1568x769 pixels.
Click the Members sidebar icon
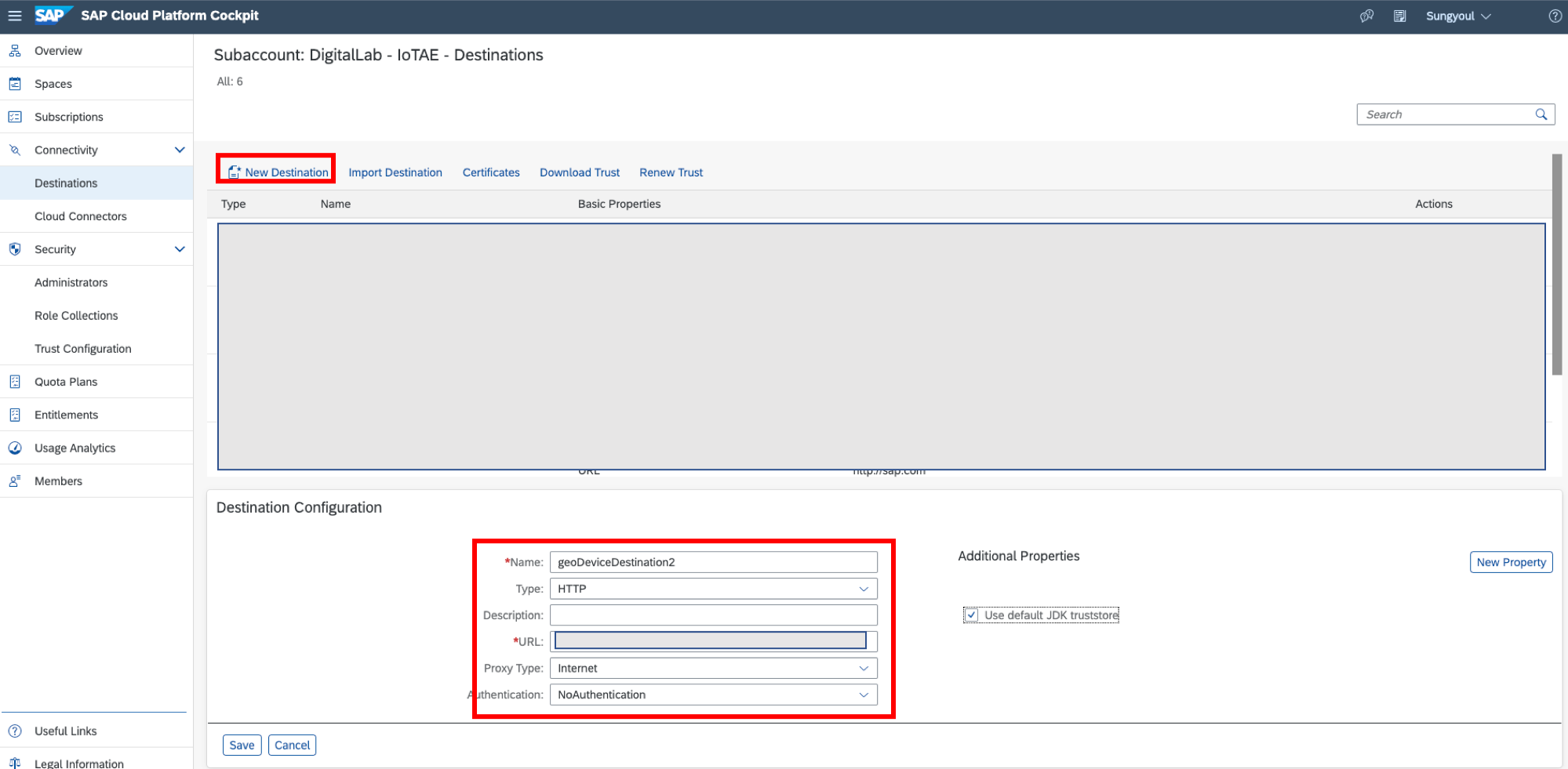click(x=15, y=481)
